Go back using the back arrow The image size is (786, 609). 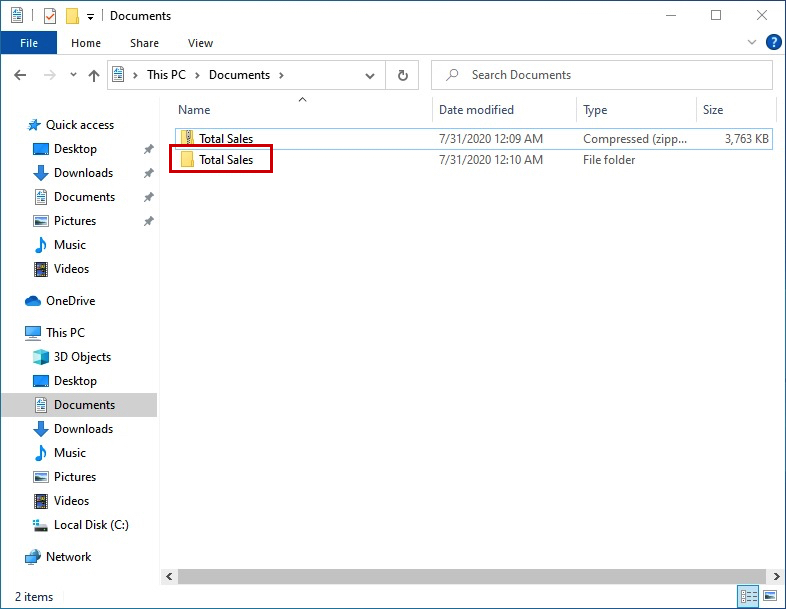point(20,75)
